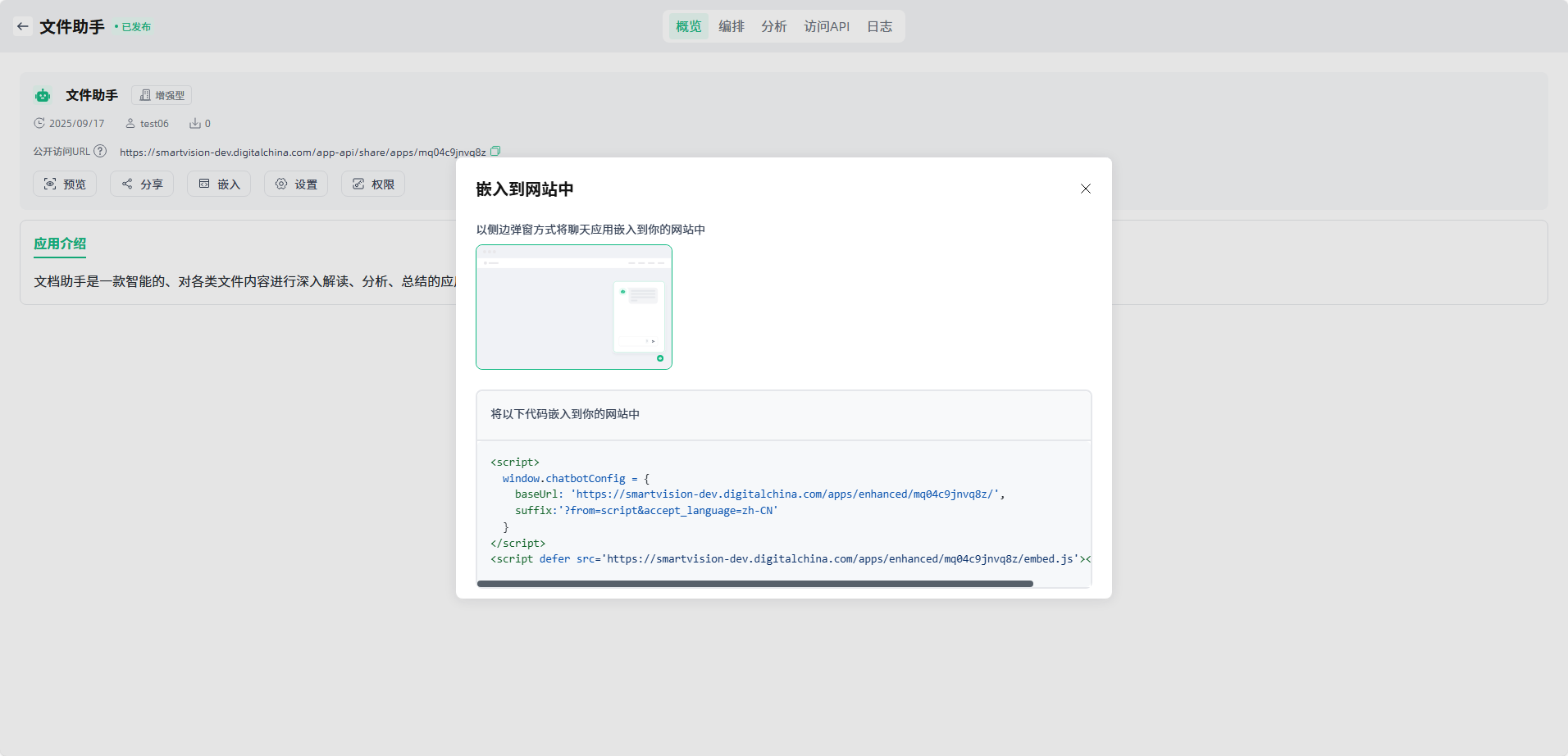The image size is (1568, 756).
Task: Click the 分享 share button
Action: 142,184
